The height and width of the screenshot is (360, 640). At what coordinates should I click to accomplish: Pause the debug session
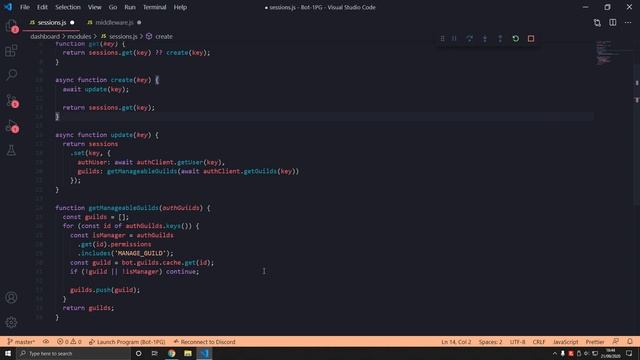coord(454,38)
